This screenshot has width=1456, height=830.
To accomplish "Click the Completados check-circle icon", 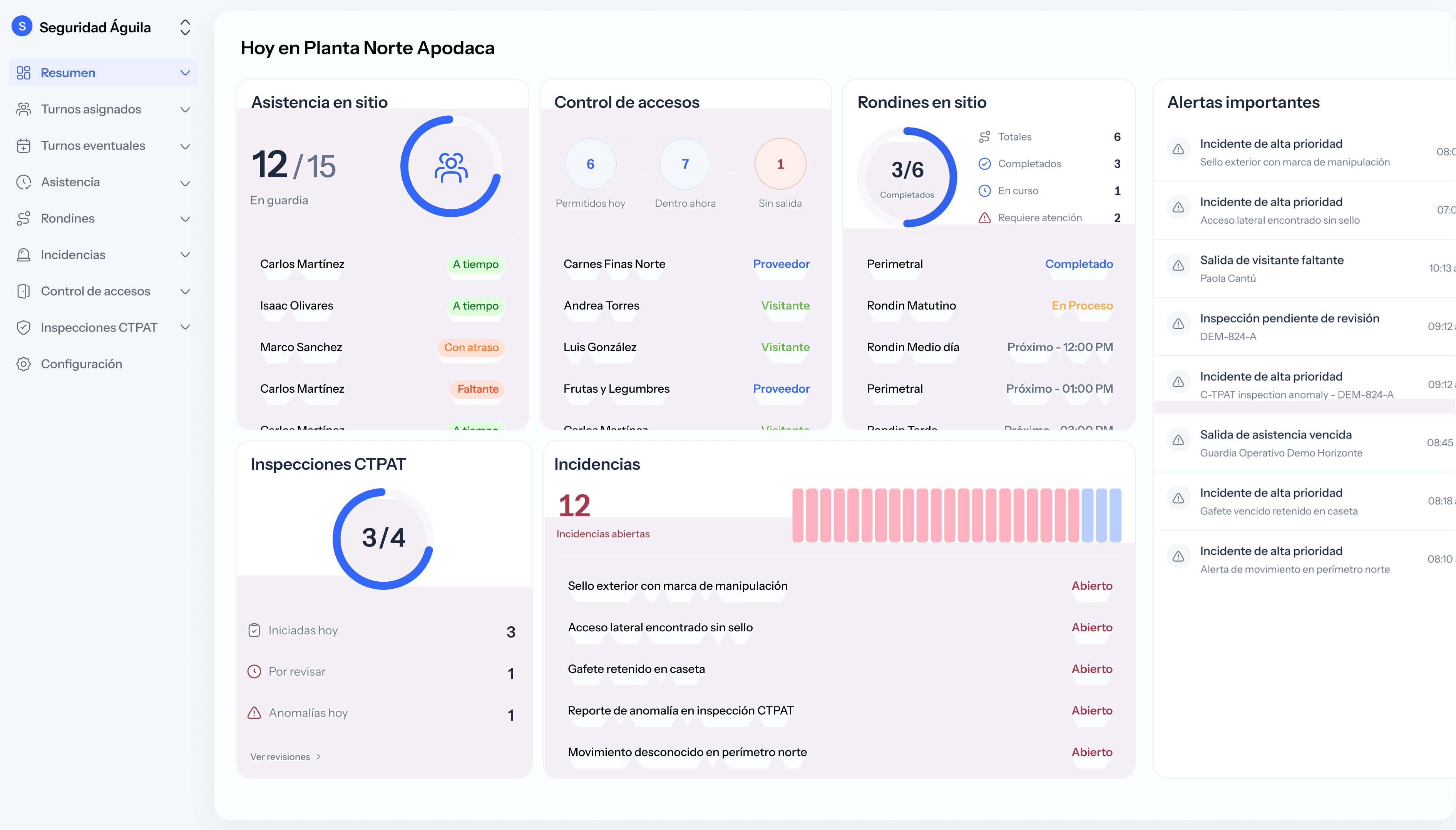I will (984, 164).
